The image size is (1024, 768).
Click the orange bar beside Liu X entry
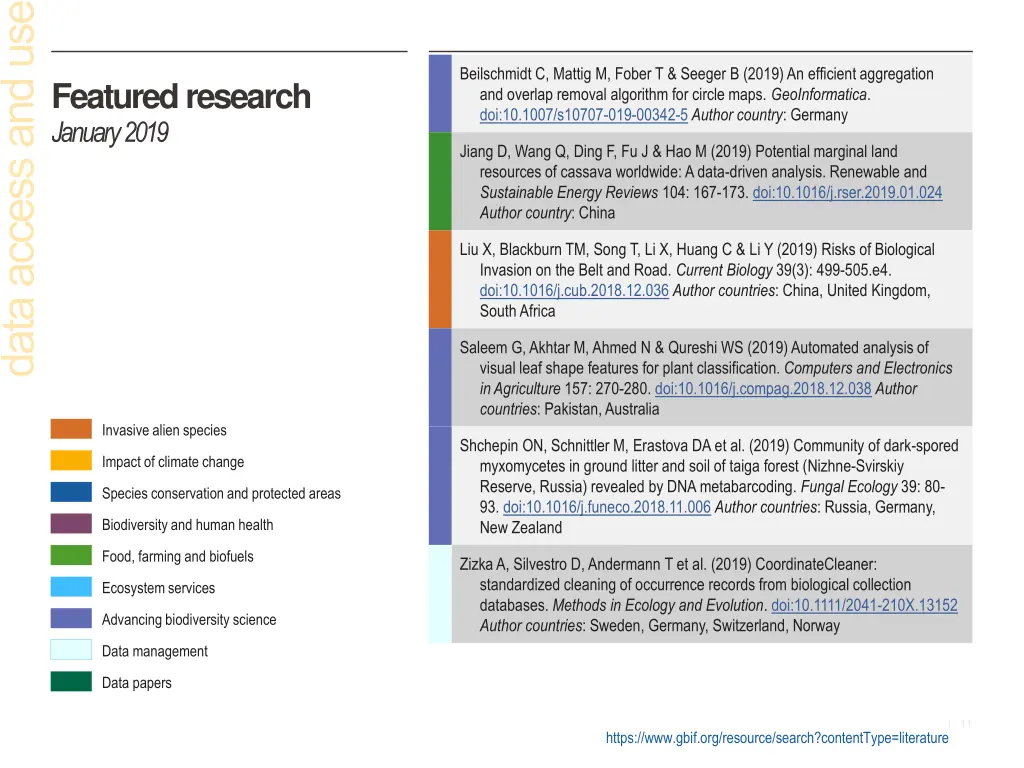click(440, 280)
